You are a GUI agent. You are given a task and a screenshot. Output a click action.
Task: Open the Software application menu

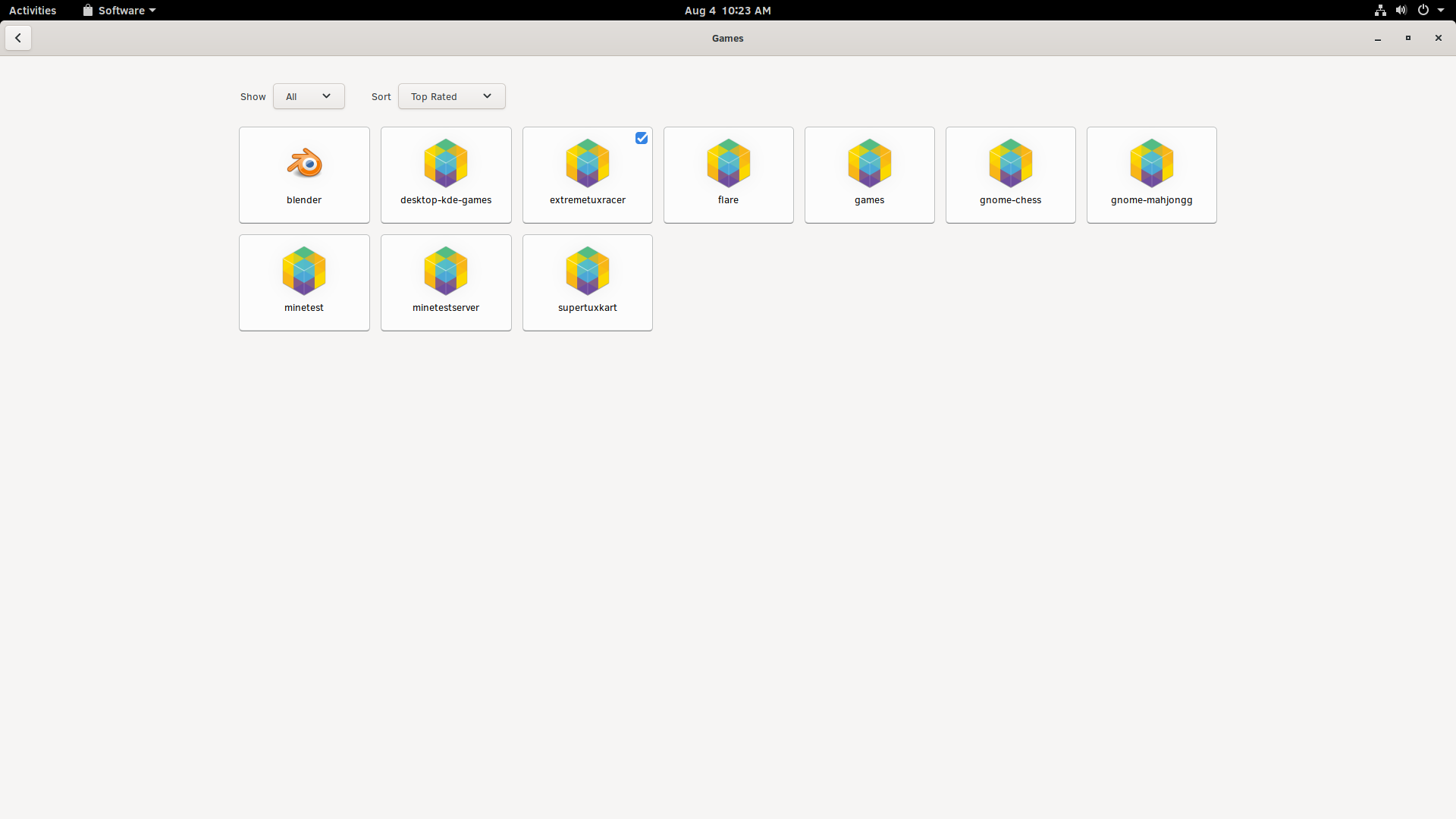coord(119,11)
